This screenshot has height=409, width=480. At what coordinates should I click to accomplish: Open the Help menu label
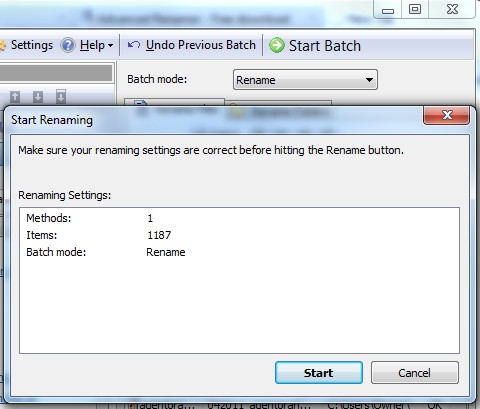[x=92, y=45]
